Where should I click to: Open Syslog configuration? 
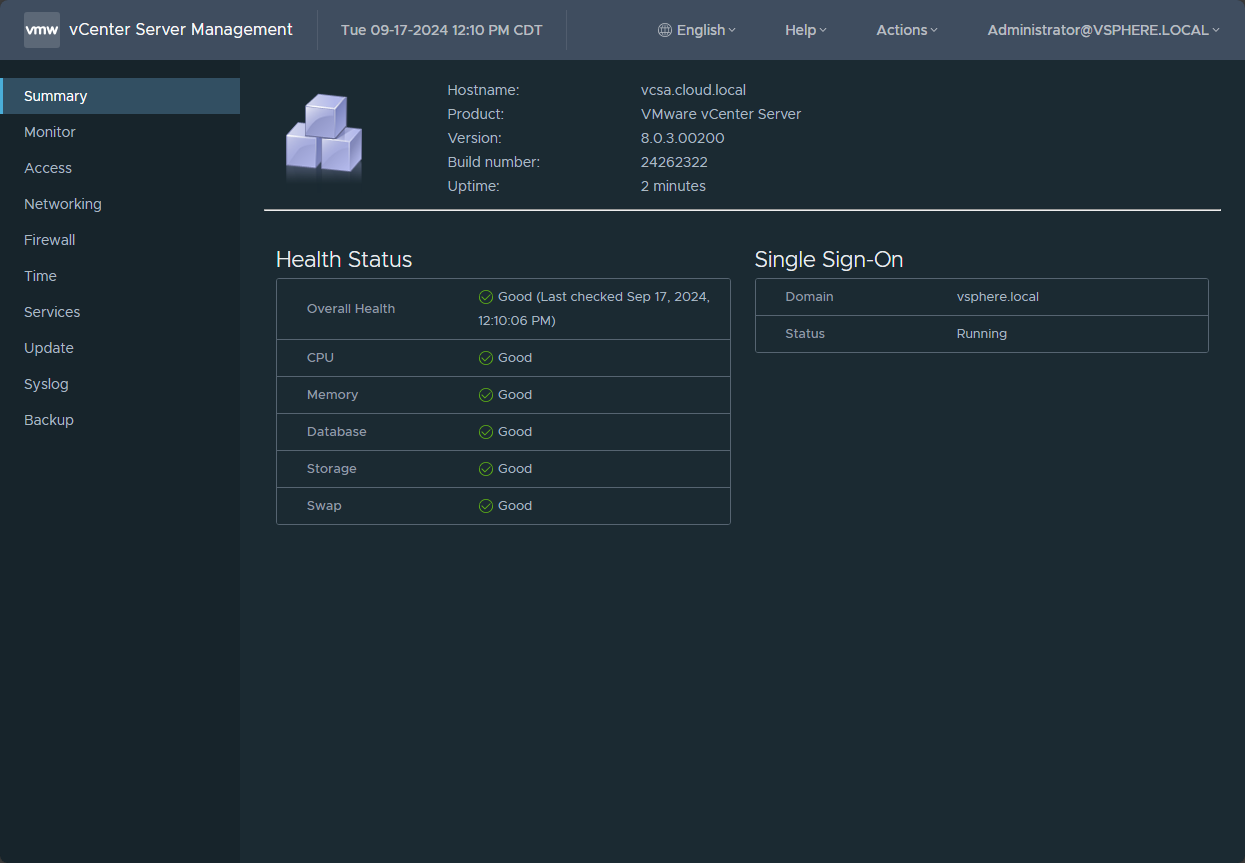(120, 384)
